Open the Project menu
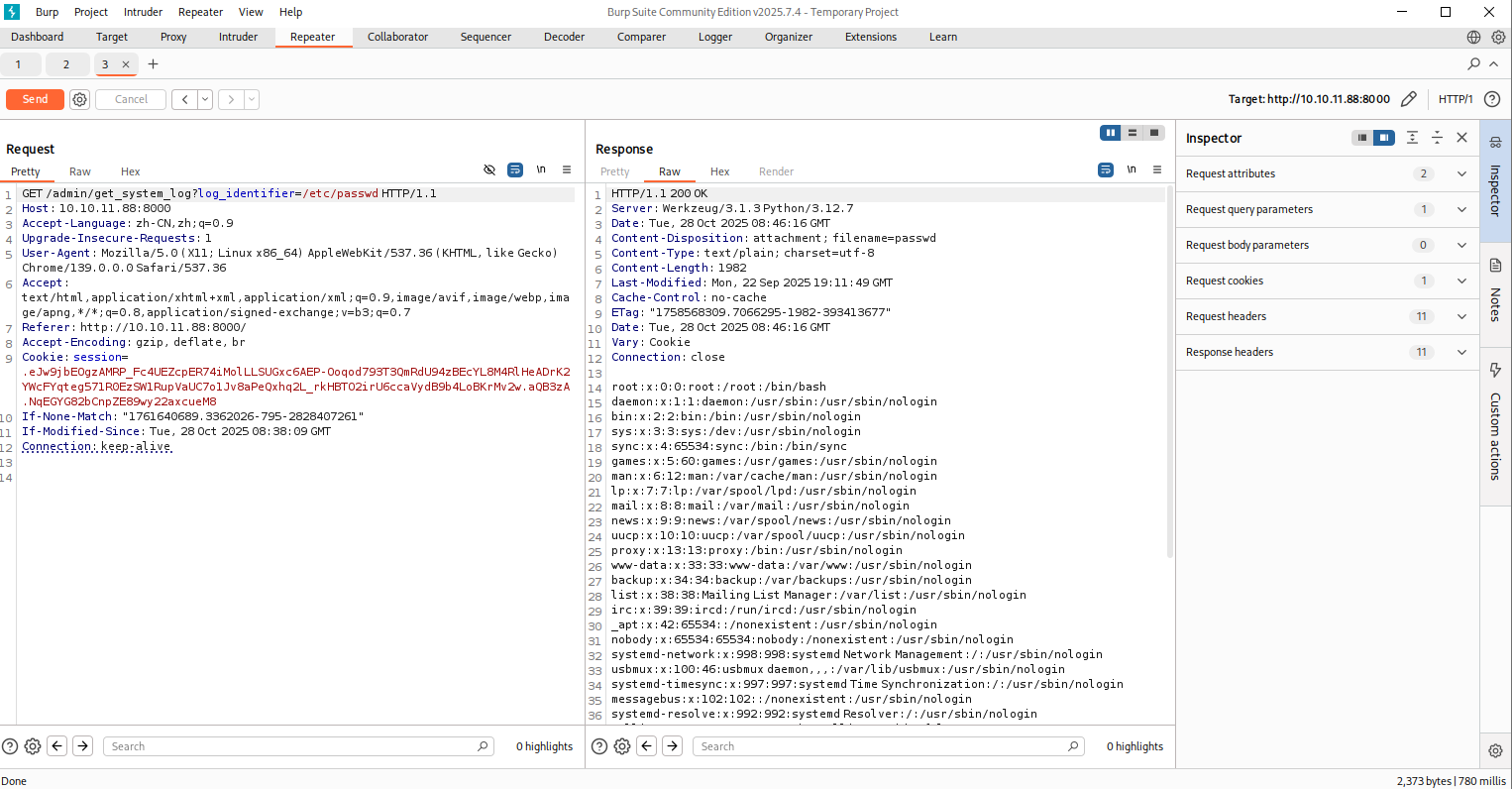 click(x=91, y=12)
